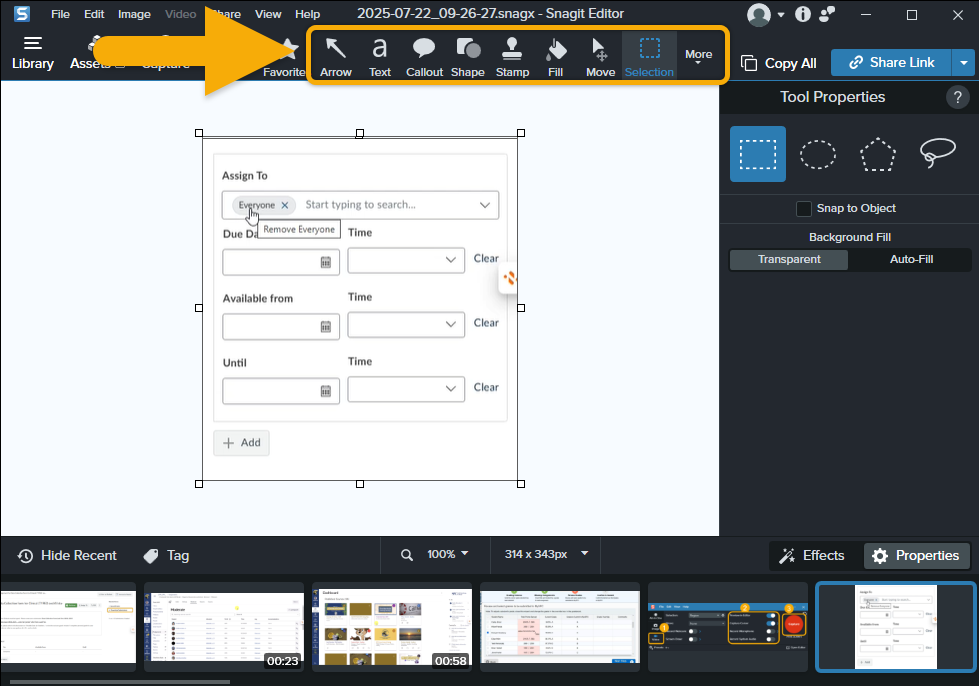The width and height of the screenshot is (979, 686).
Task: Choose the polygon selection shape
Action: 878,154
